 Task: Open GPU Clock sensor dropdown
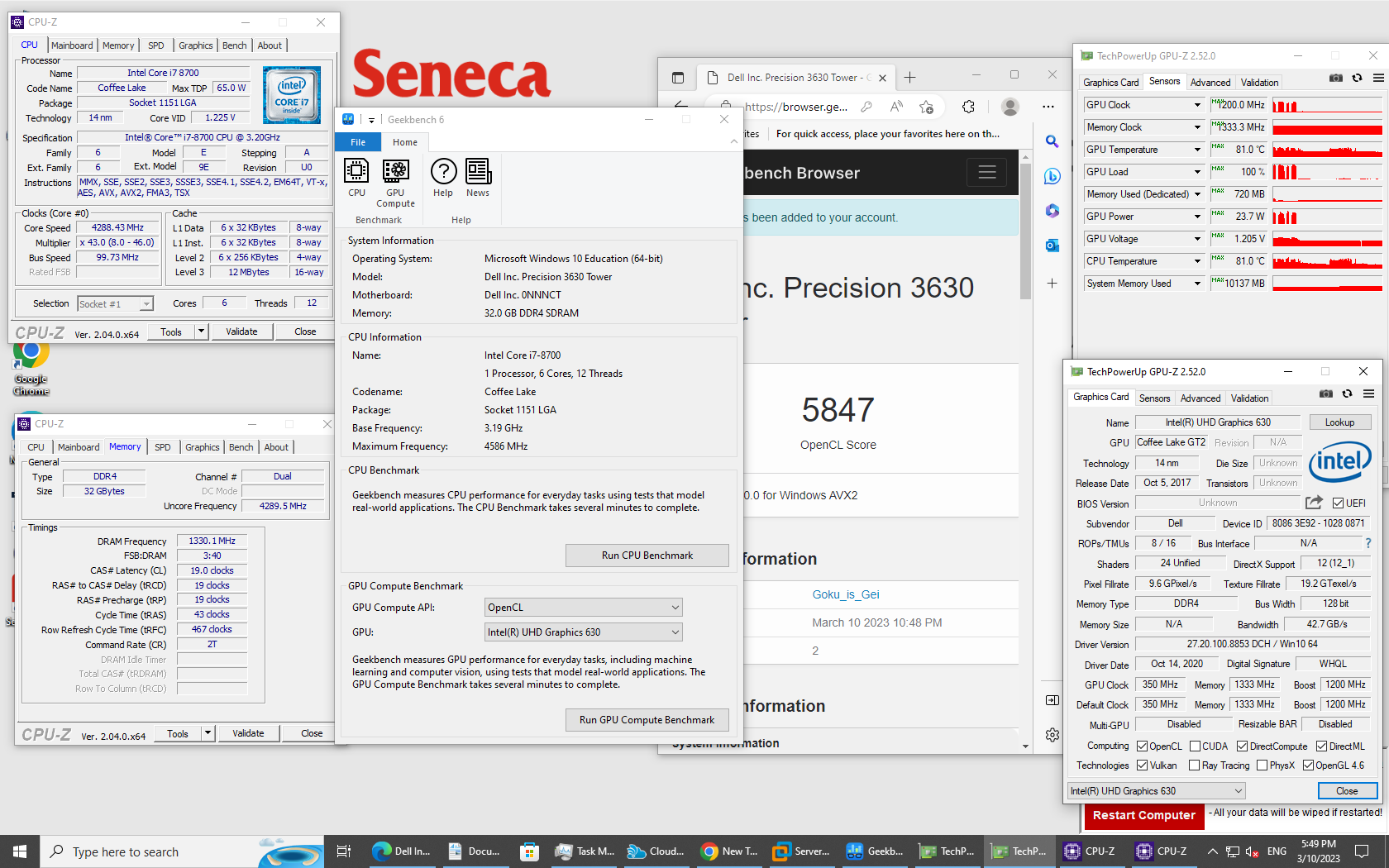(x=1197, y=105)
